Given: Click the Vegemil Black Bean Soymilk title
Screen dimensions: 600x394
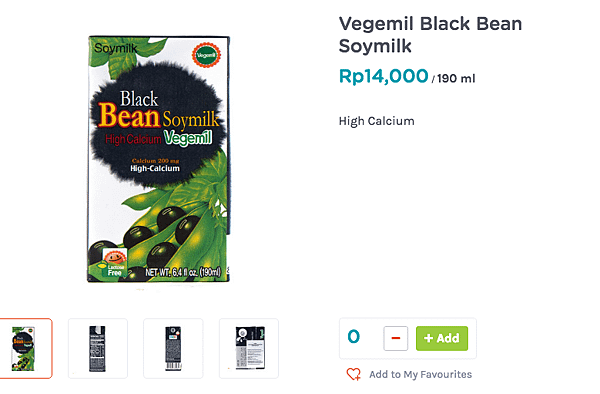Looking at the screenshot, I should (x=430, y=34).
